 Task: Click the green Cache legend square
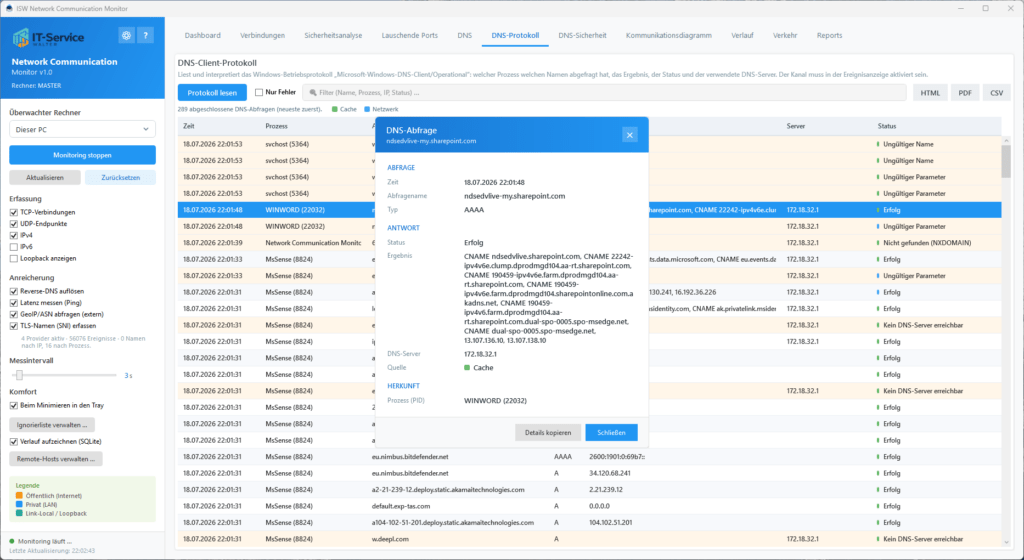pos(335,109)
